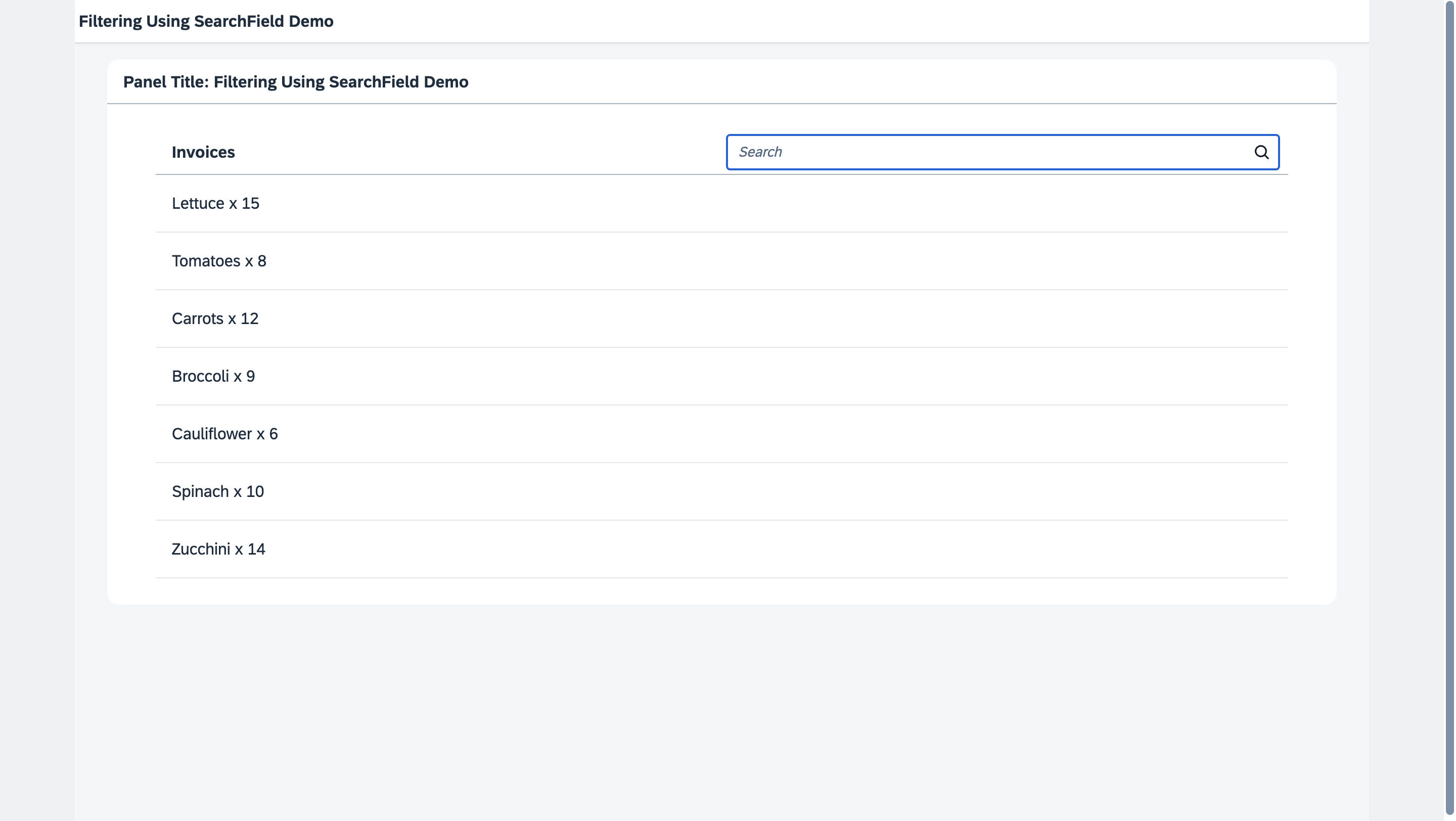Select the Tomatoes x 8 invoice
The width and height of the screenshot is (1456, 821).
(219, 261)
